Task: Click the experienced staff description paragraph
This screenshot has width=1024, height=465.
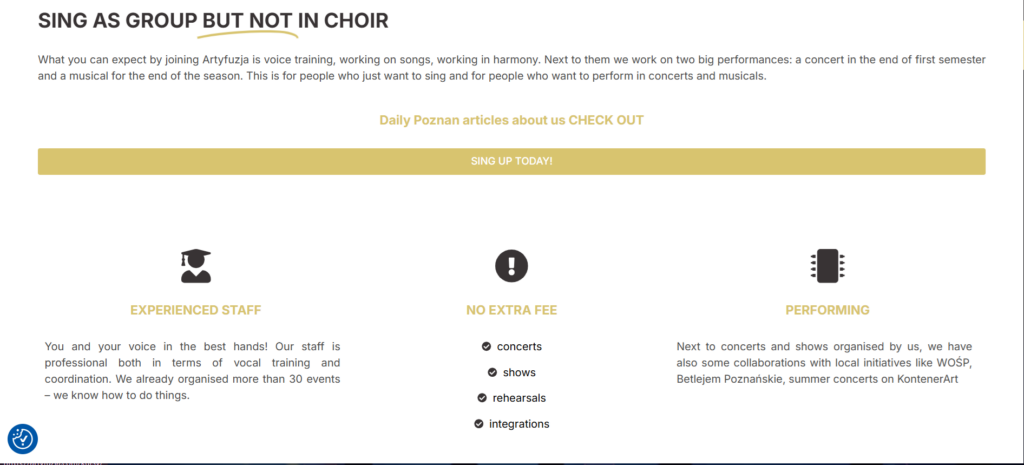Action: pyautogui.click(x=193, y=371)
